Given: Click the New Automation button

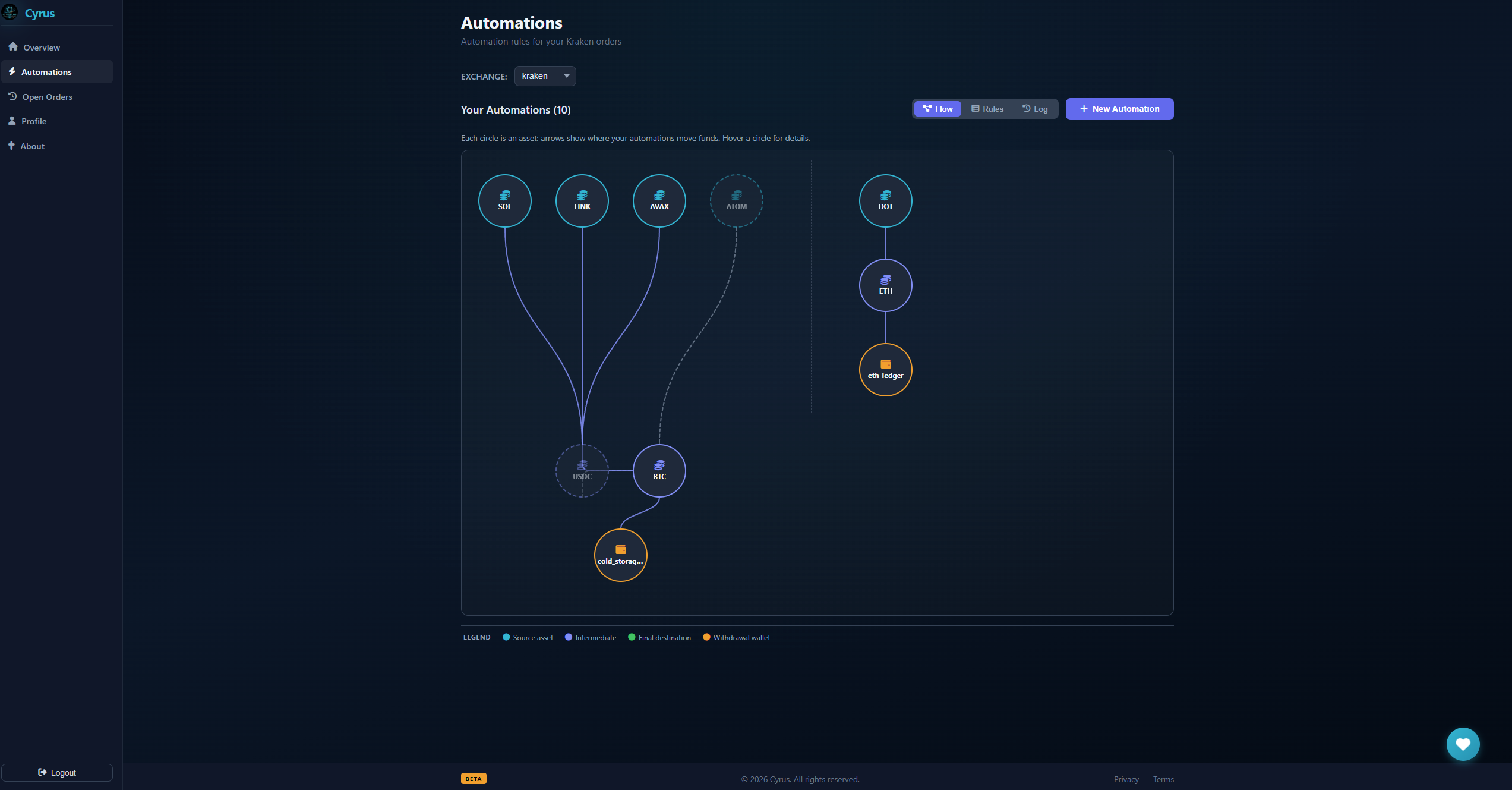Looking at the screenshot, I should (x=1119, y=109).
